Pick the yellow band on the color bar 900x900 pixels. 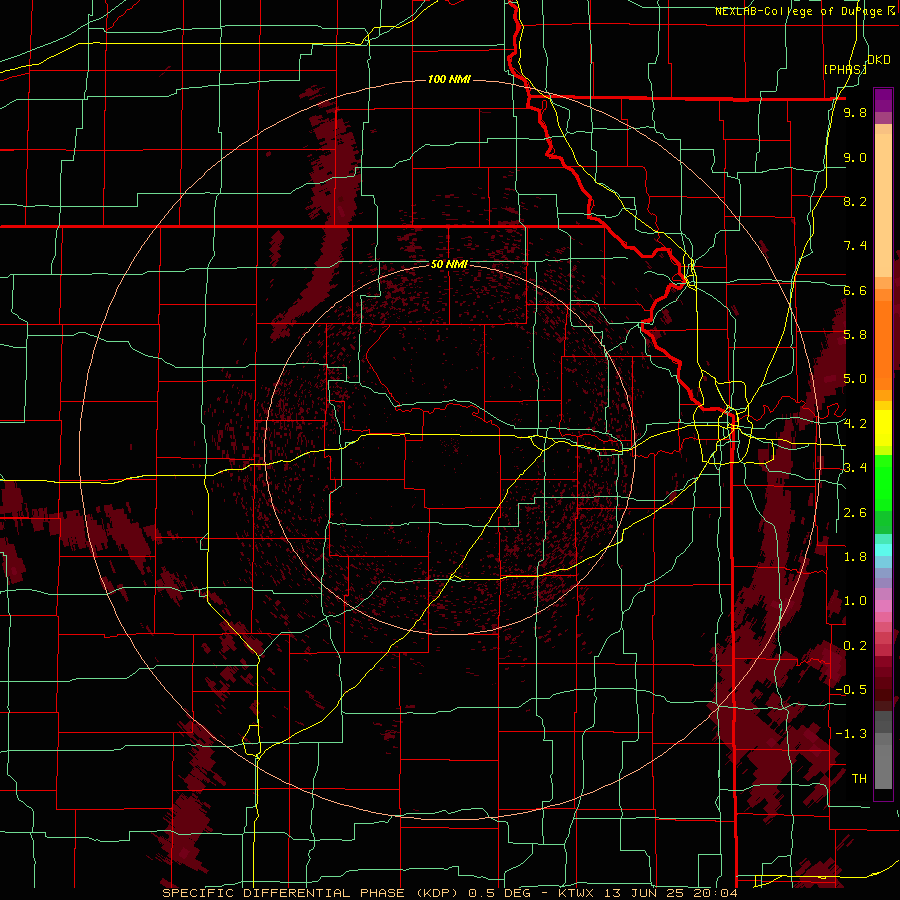click(x=883, y=427)
